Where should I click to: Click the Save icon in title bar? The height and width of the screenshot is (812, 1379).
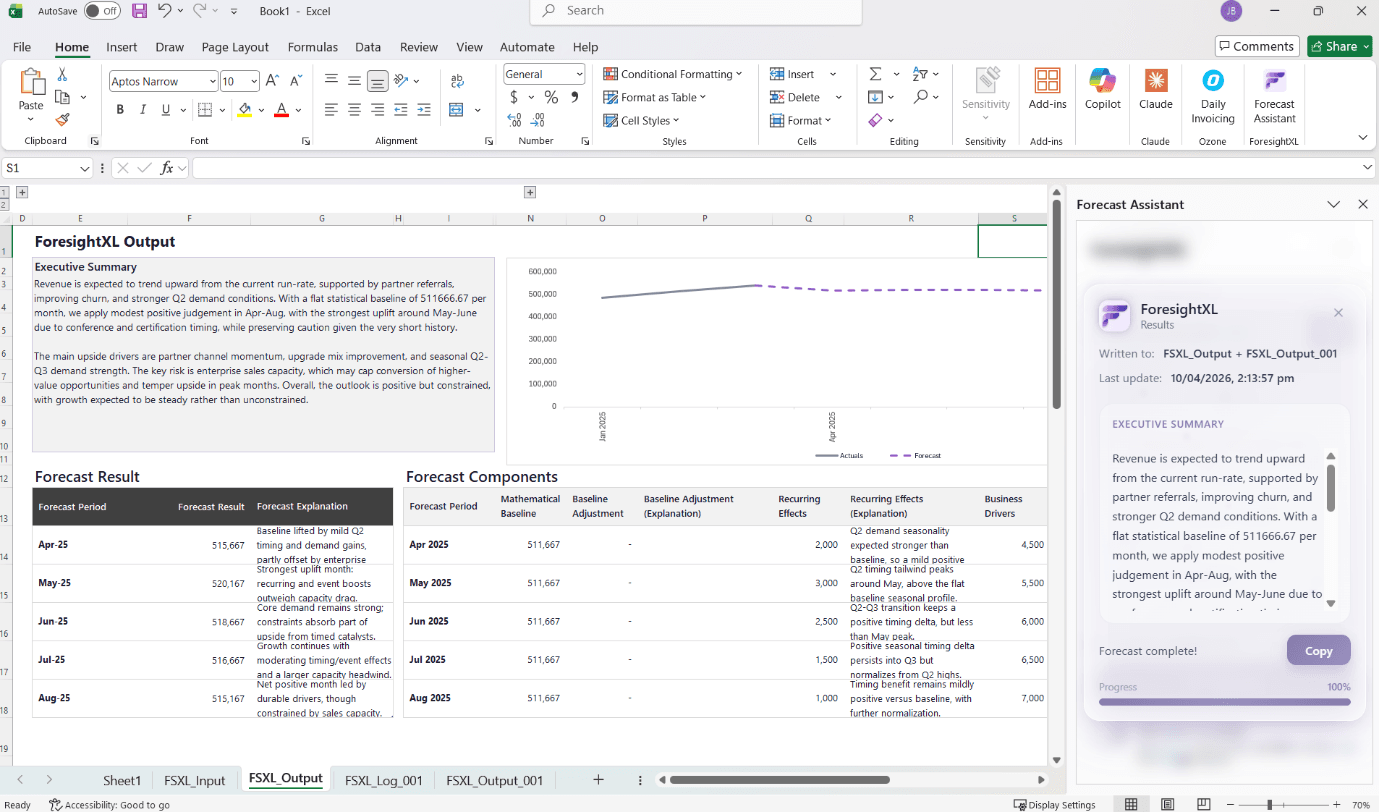tap(139, 11)
